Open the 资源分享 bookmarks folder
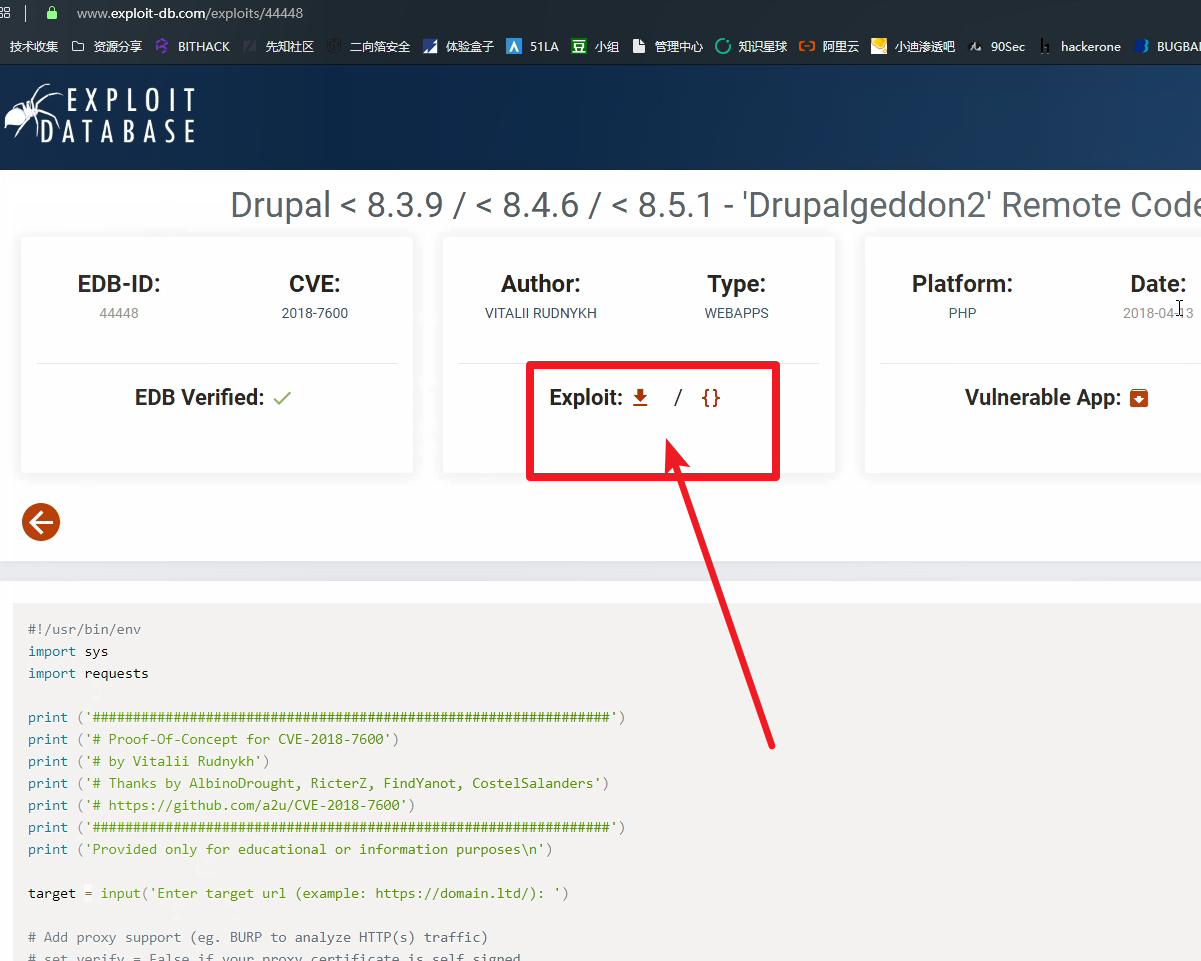 click(107, 46)
